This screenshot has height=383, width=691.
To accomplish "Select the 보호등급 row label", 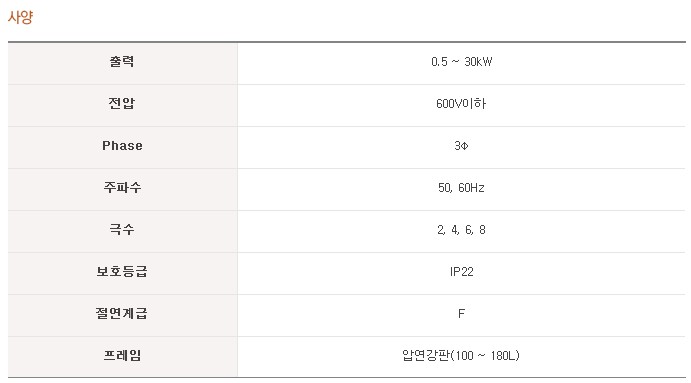I will tap(122, 271).
